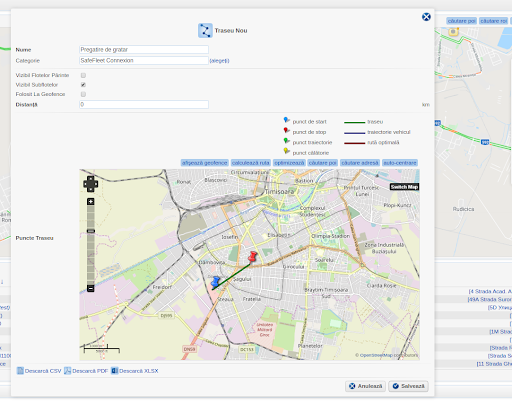The height and width of the screenshot is (412, 512).
Task: Click the blue punct de start pin legend icon
Action: 286,120
